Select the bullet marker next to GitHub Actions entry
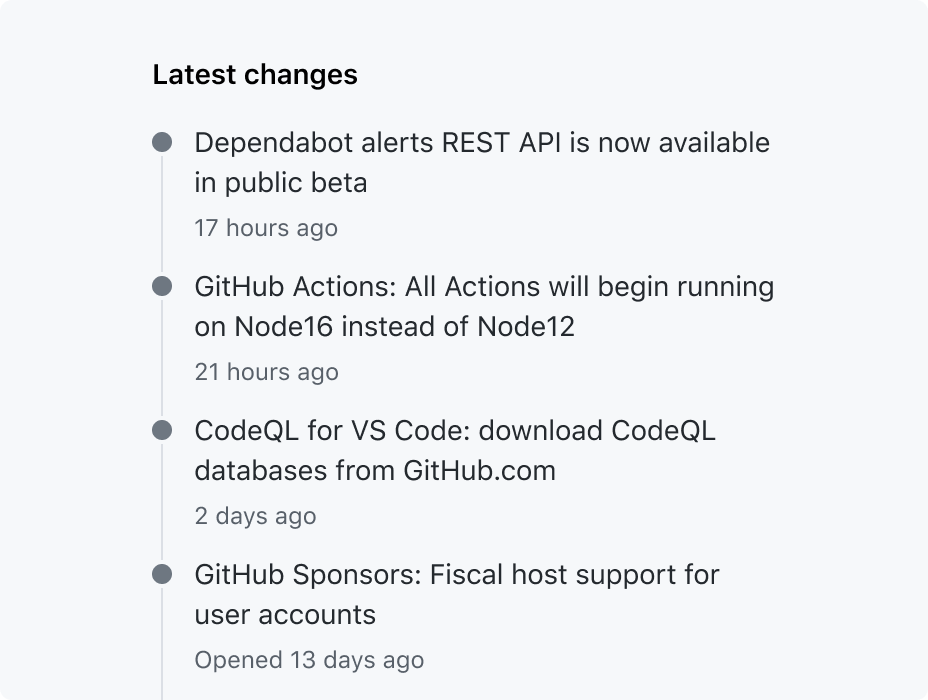The width and height of the screenshot is (928, 700). point(162,286)
